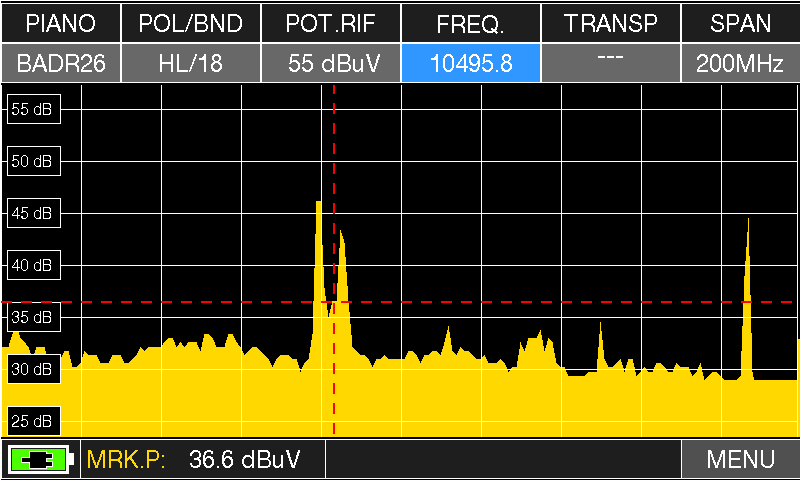Select the POL/BND header cell
The height and width of the screenshot is (480, 800).
click(x=191, y=23)
